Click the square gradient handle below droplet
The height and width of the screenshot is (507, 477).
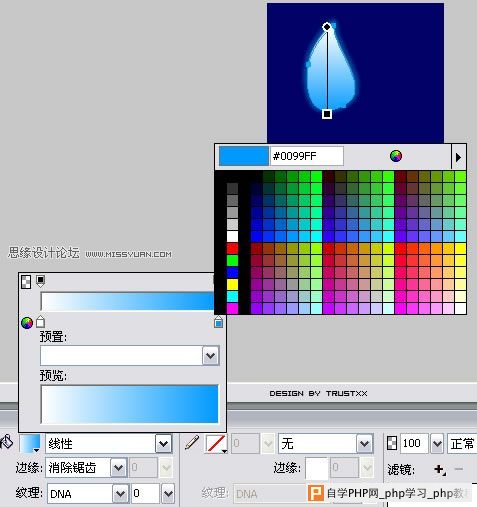[x=327, y=114]
